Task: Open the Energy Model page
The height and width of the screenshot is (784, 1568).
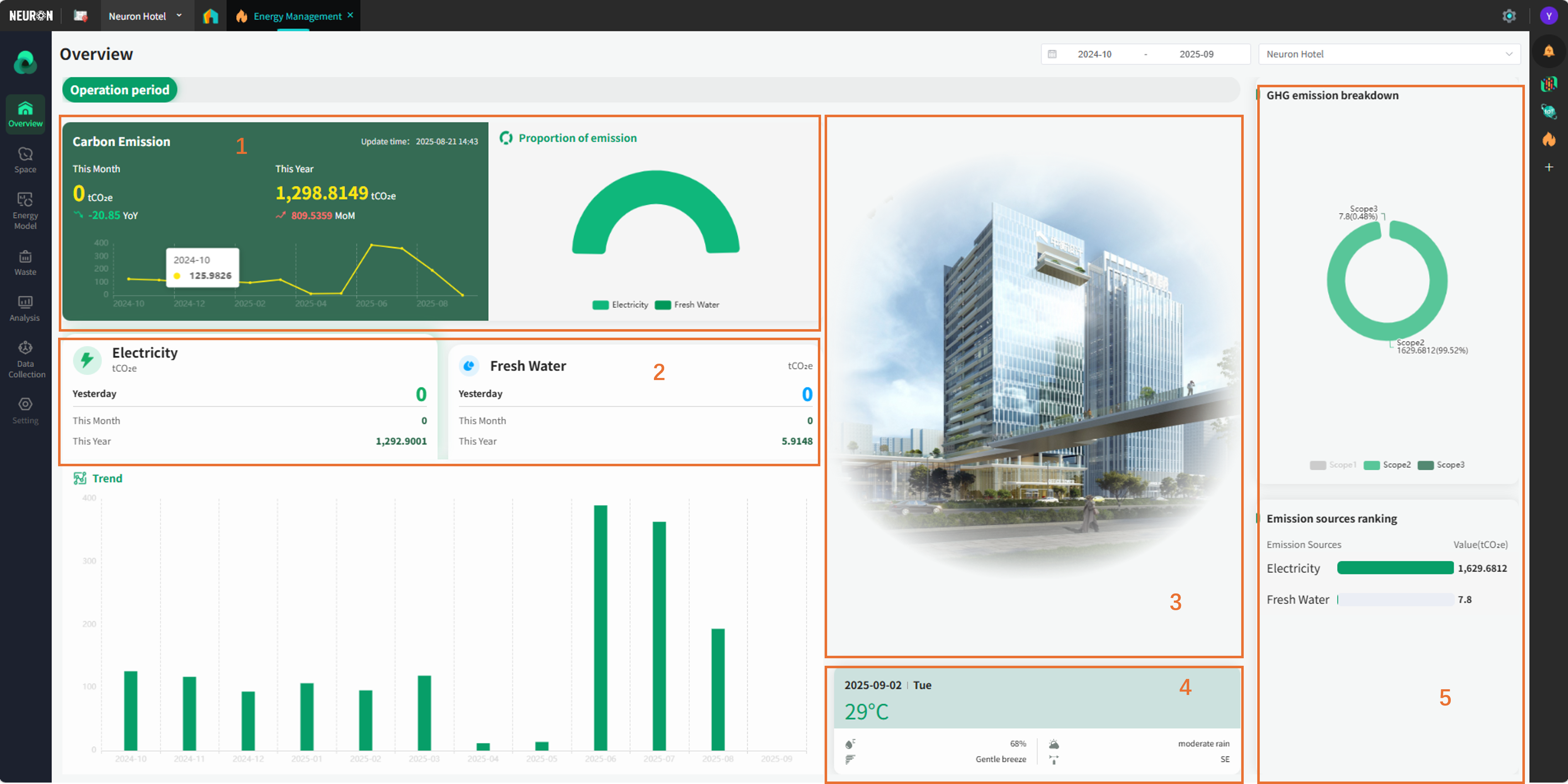Action: tap(25, 211)
